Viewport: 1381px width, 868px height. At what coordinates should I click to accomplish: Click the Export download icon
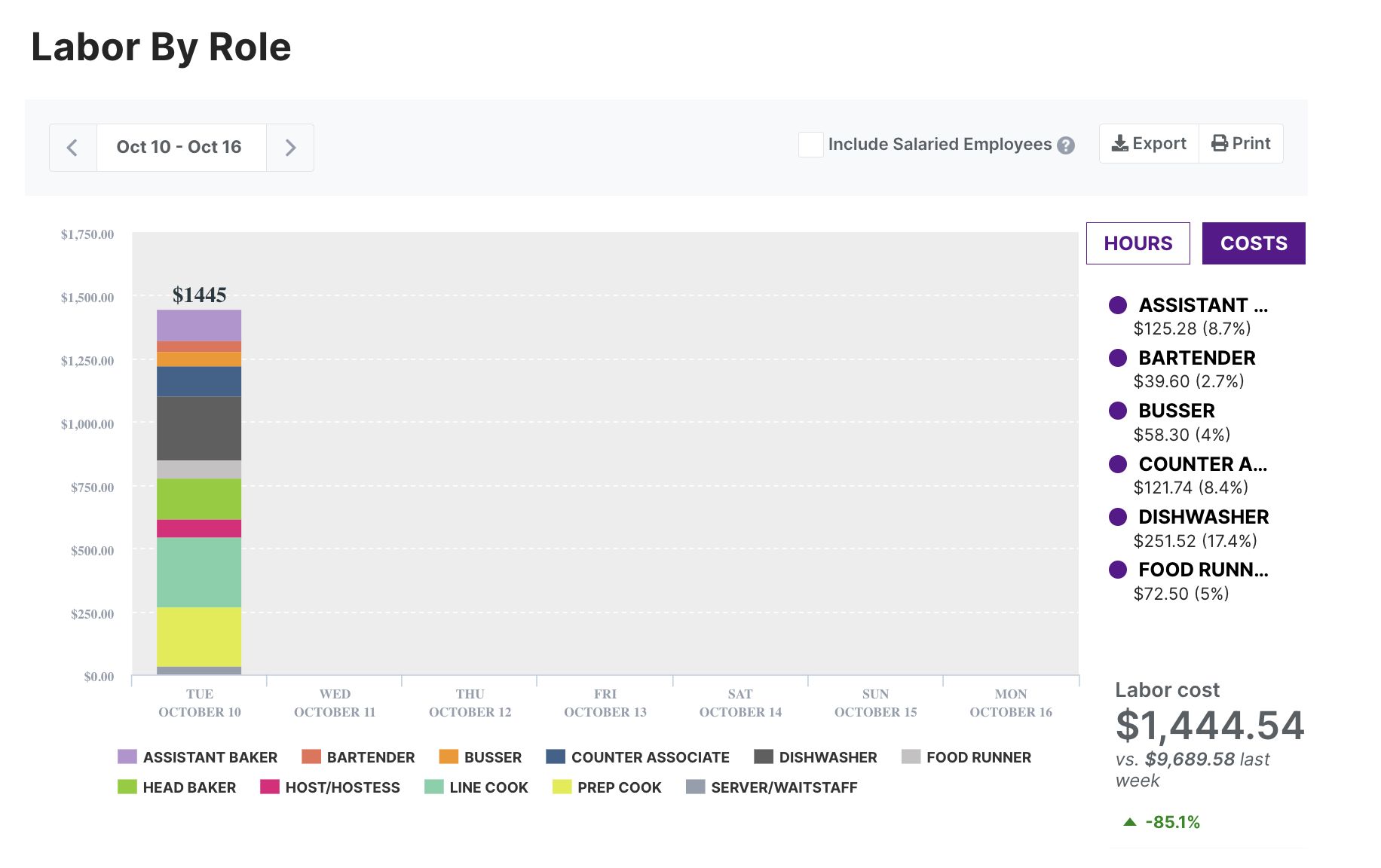1121,143
